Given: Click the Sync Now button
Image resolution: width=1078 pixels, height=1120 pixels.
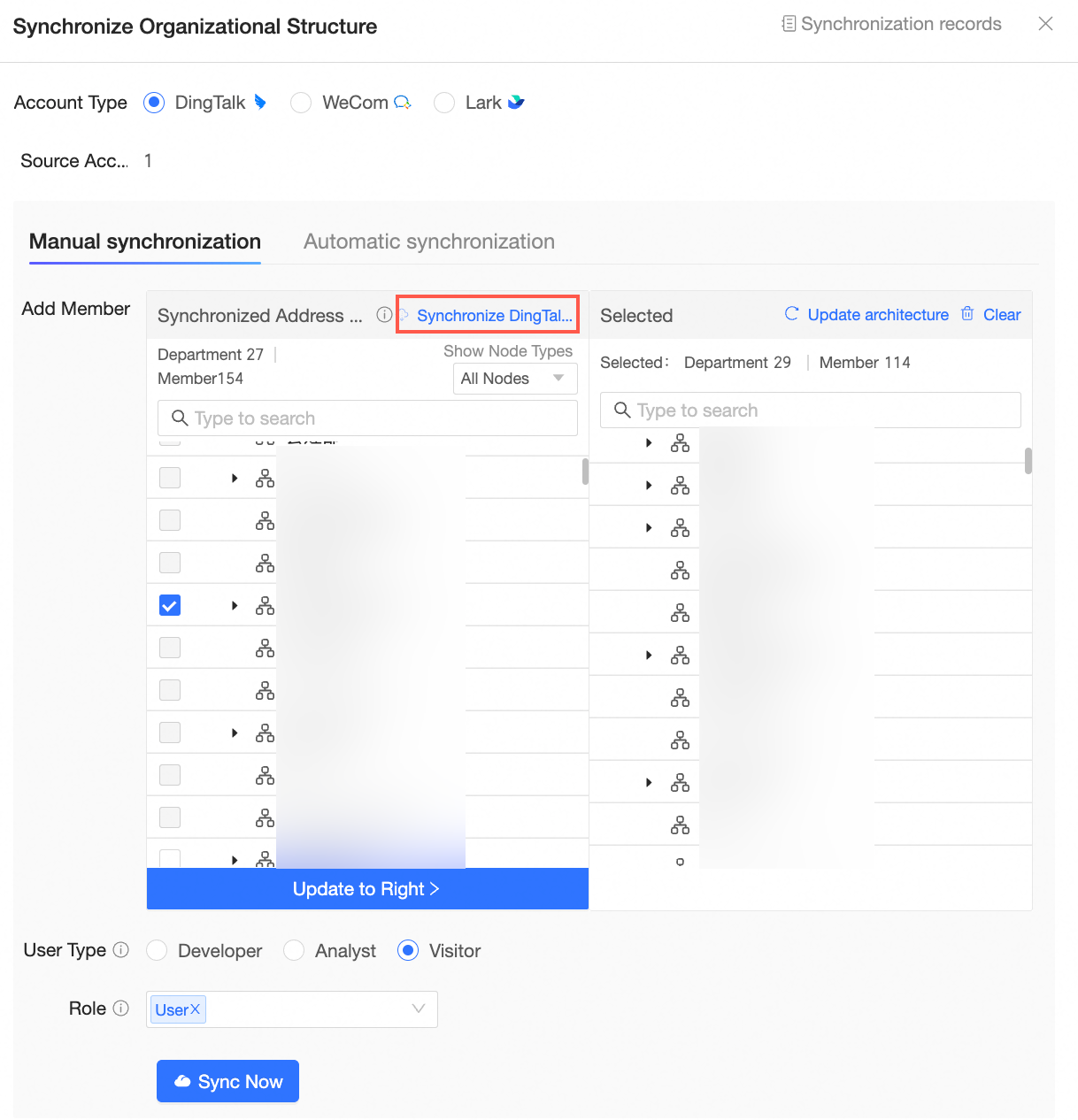Looking at the screenshot, I should click(x=227, y=1081).
